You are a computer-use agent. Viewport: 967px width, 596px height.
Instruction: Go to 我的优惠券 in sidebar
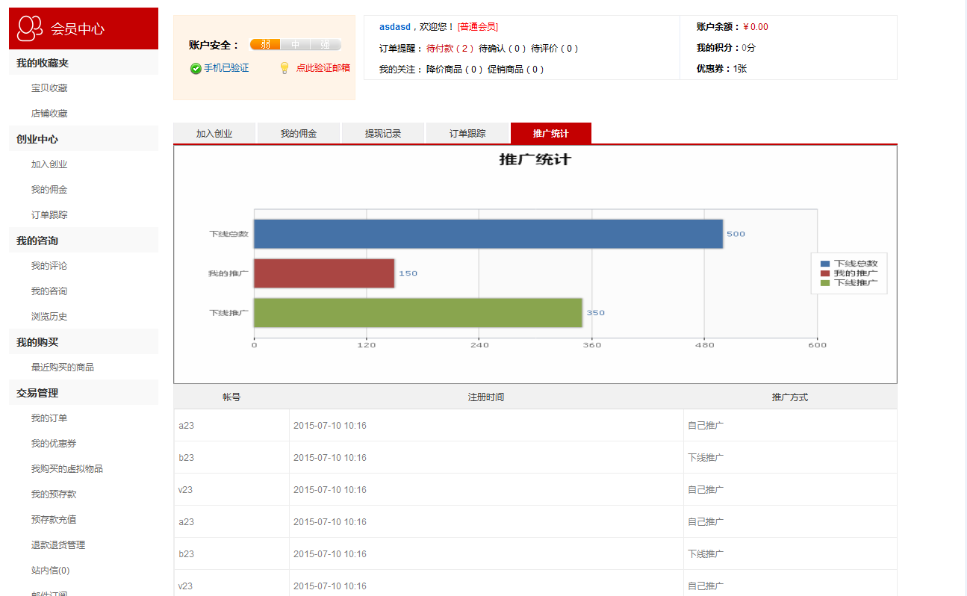[x=52, y=444]
